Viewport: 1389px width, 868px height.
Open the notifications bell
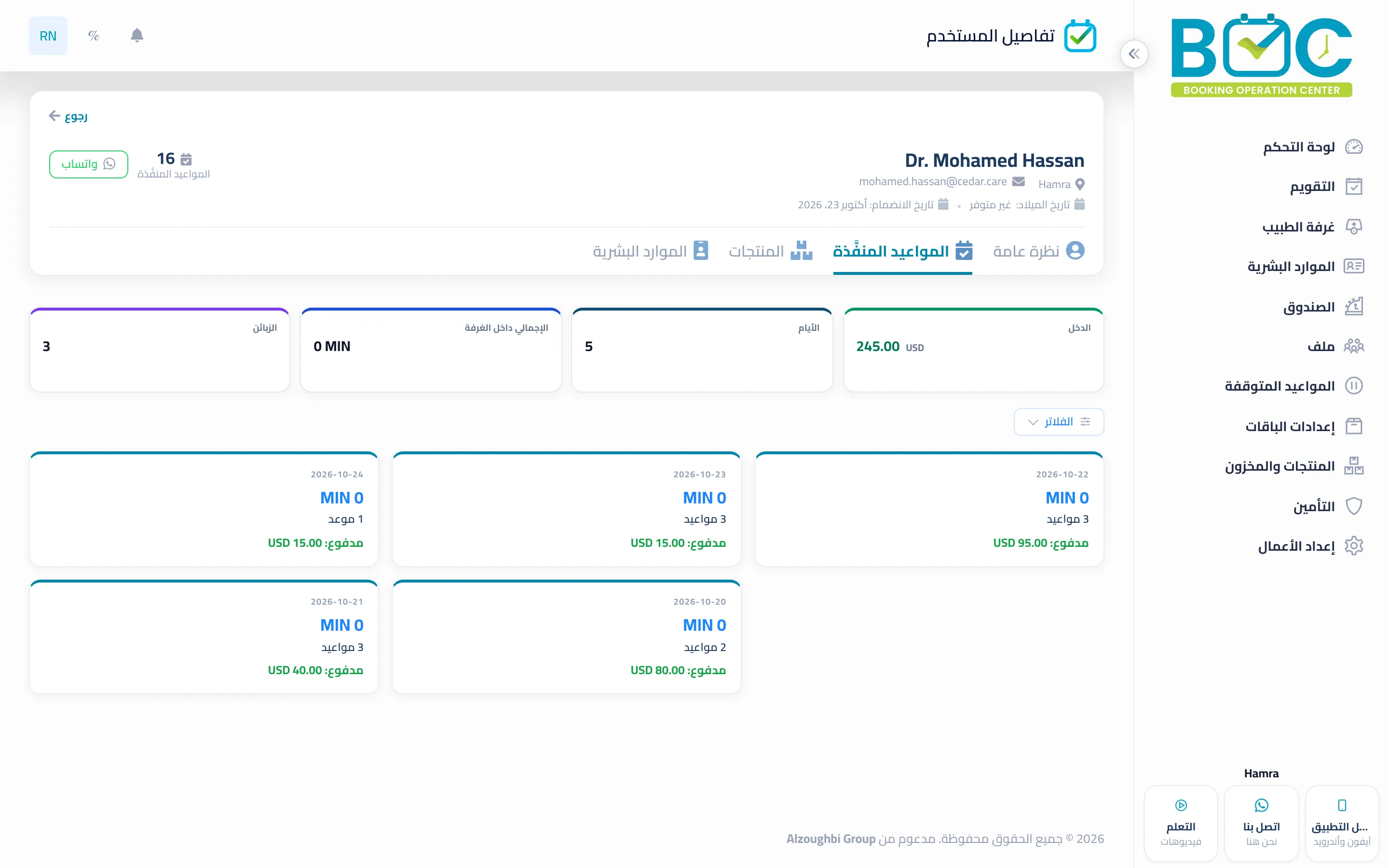point(136,36)
